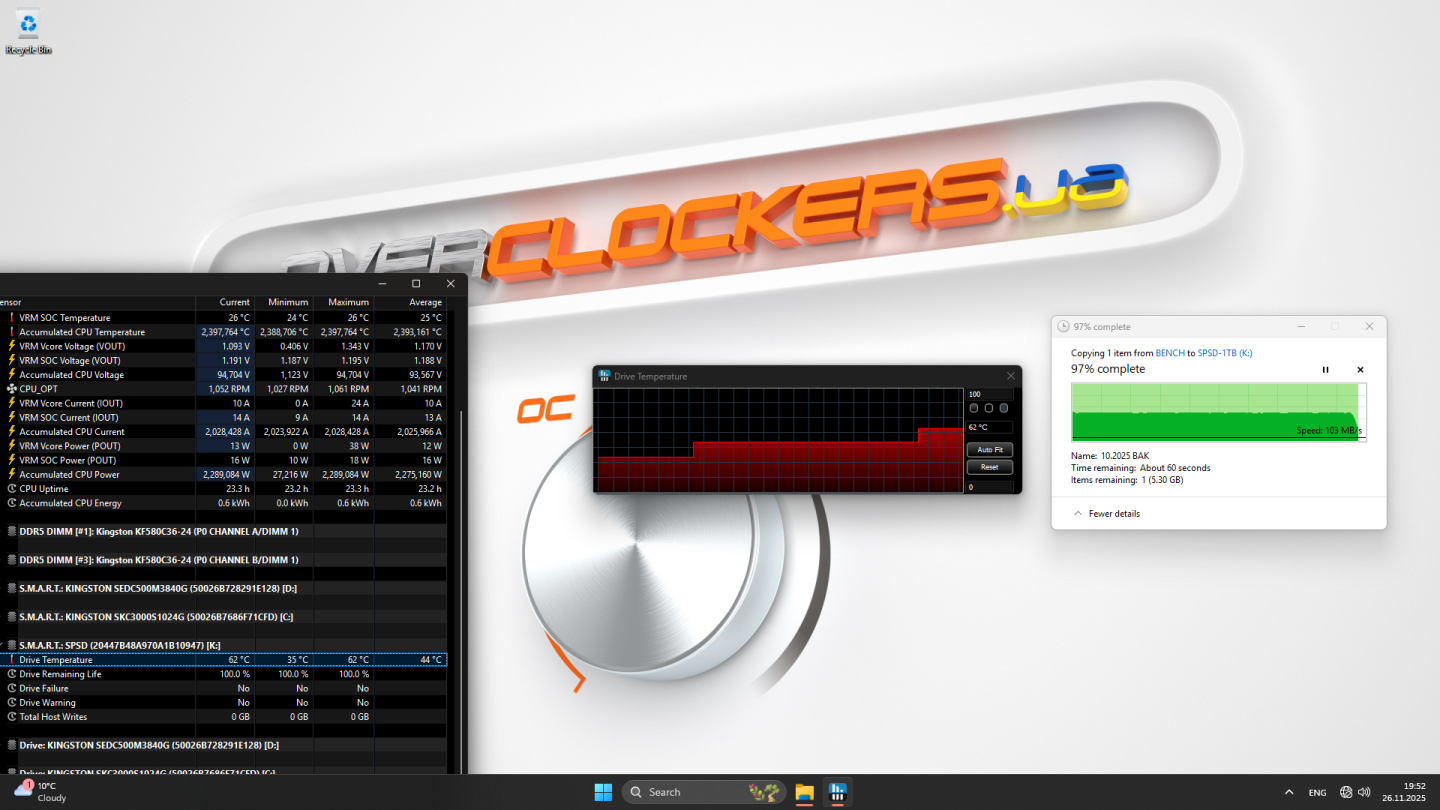Click the graph maximum field showing 100

tap(990, 394)
